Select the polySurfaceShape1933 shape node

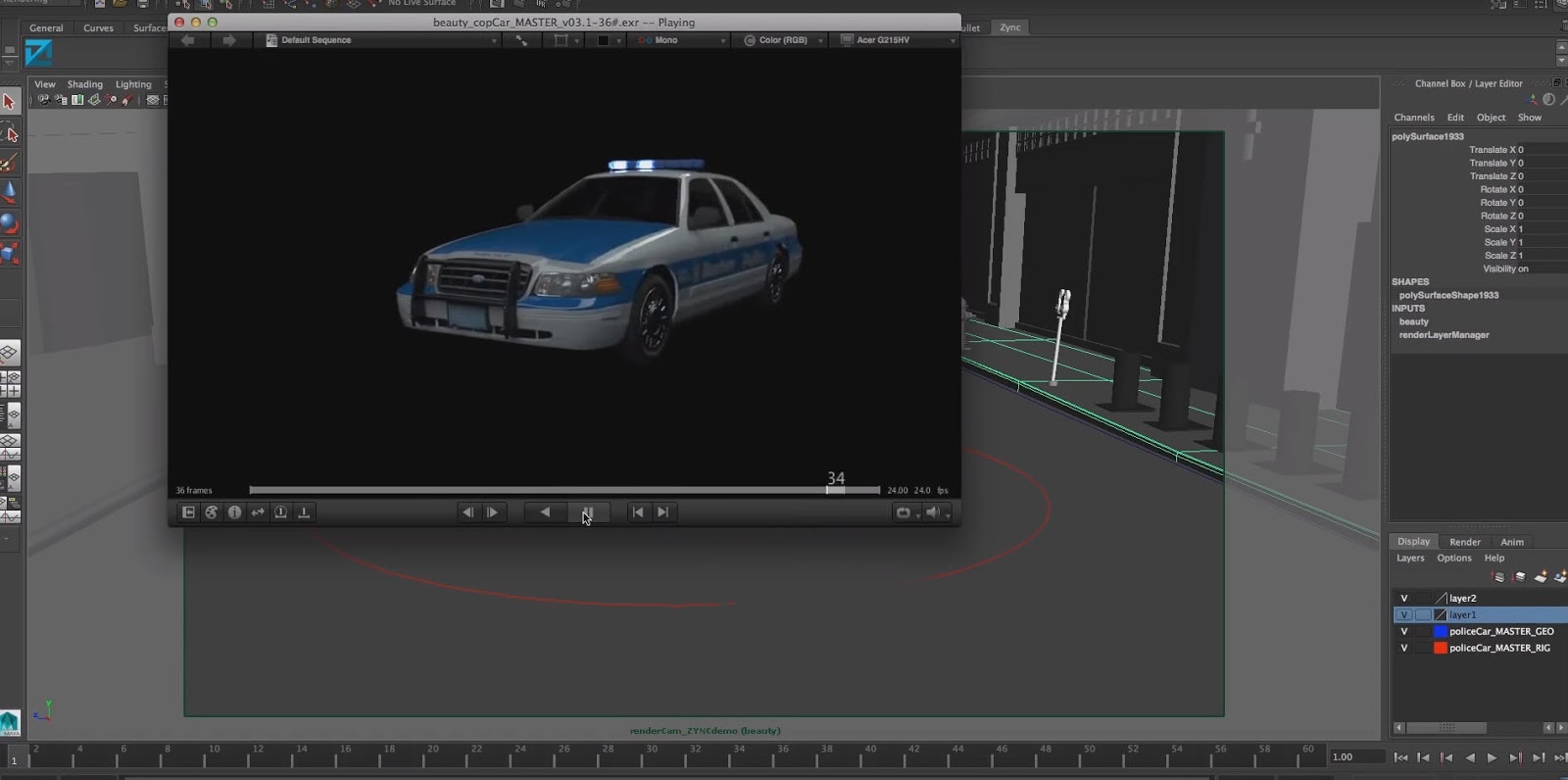tap(1449, 295)
